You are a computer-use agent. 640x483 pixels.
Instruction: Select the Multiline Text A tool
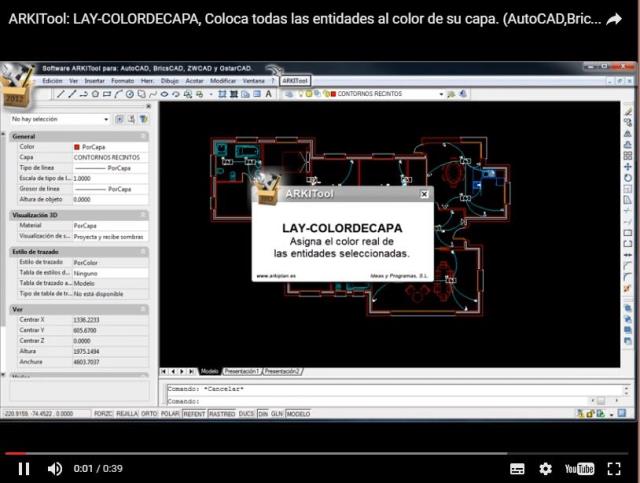[269, 94]
